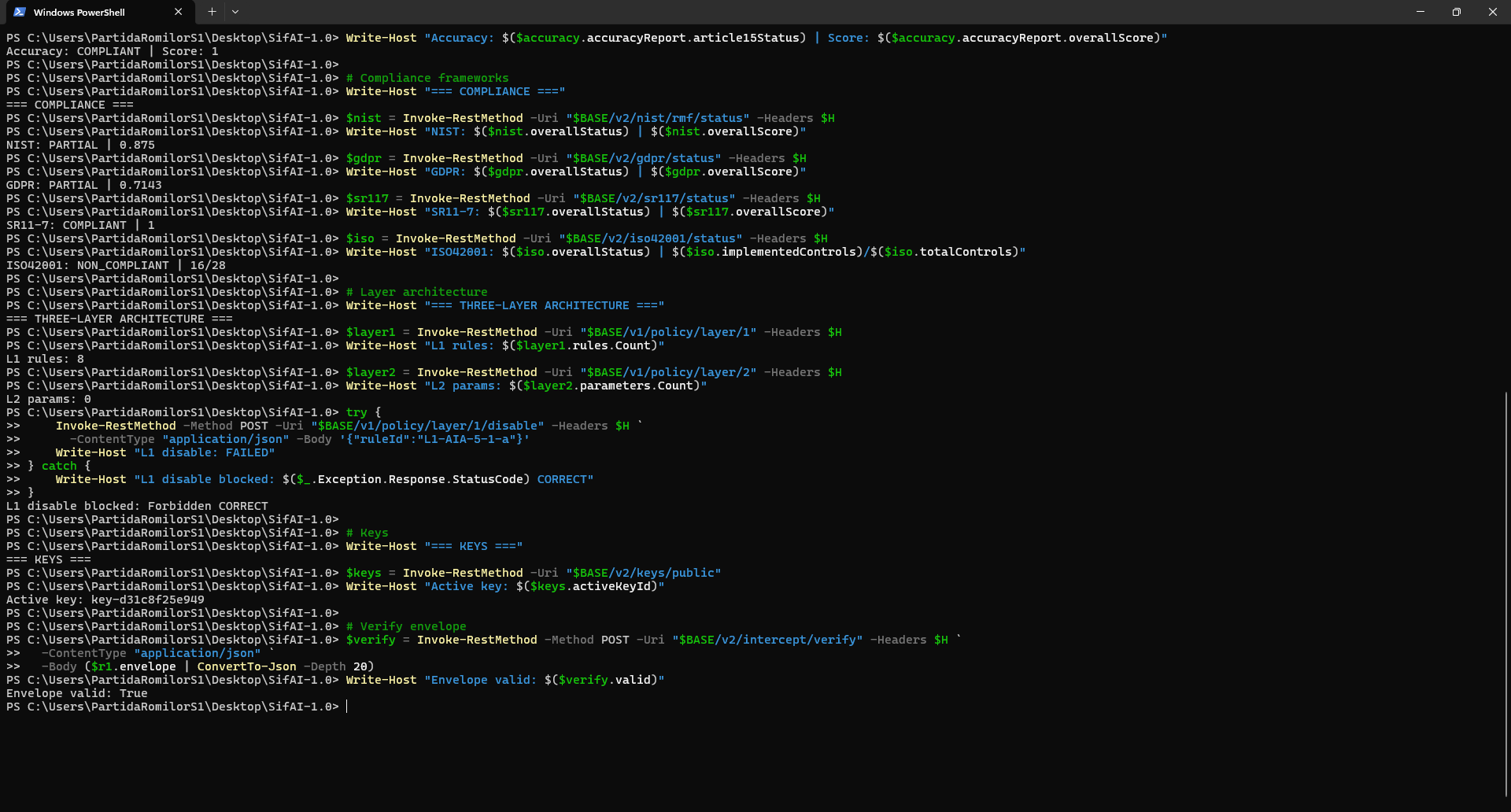Open the new tab dropdown chevron
Screen dimensions: 1511x812
[x=235, y=12]
